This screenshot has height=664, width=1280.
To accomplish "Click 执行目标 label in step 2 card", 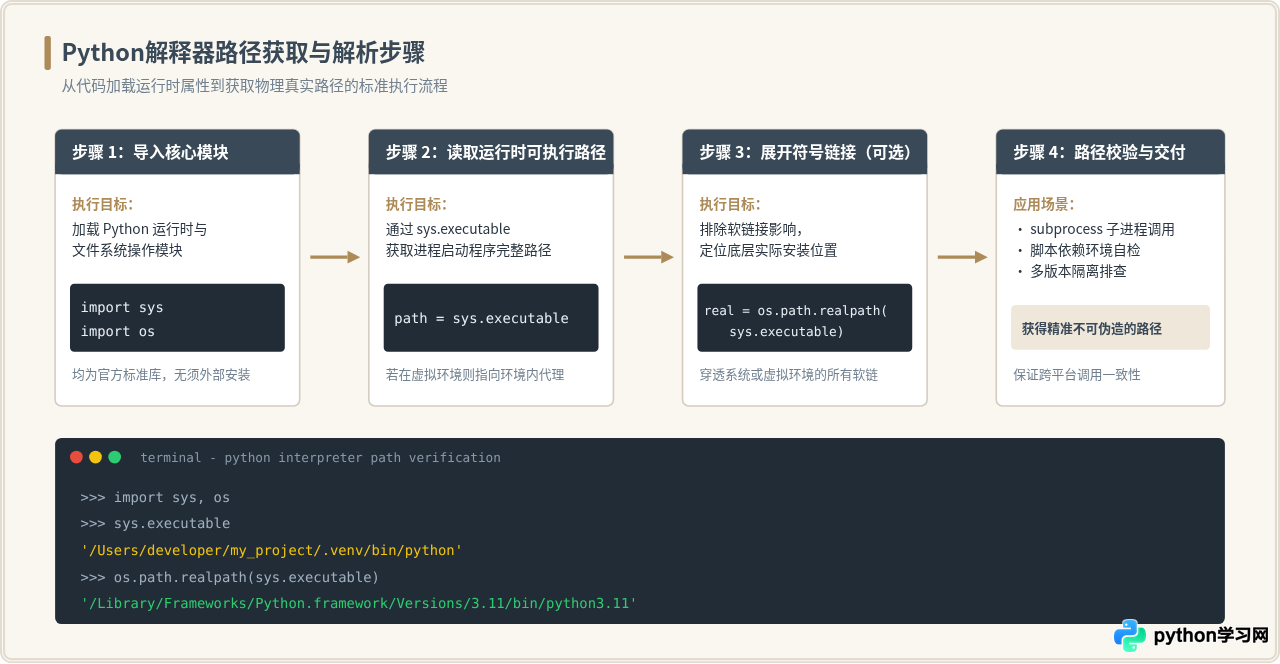I will point(416,204).
